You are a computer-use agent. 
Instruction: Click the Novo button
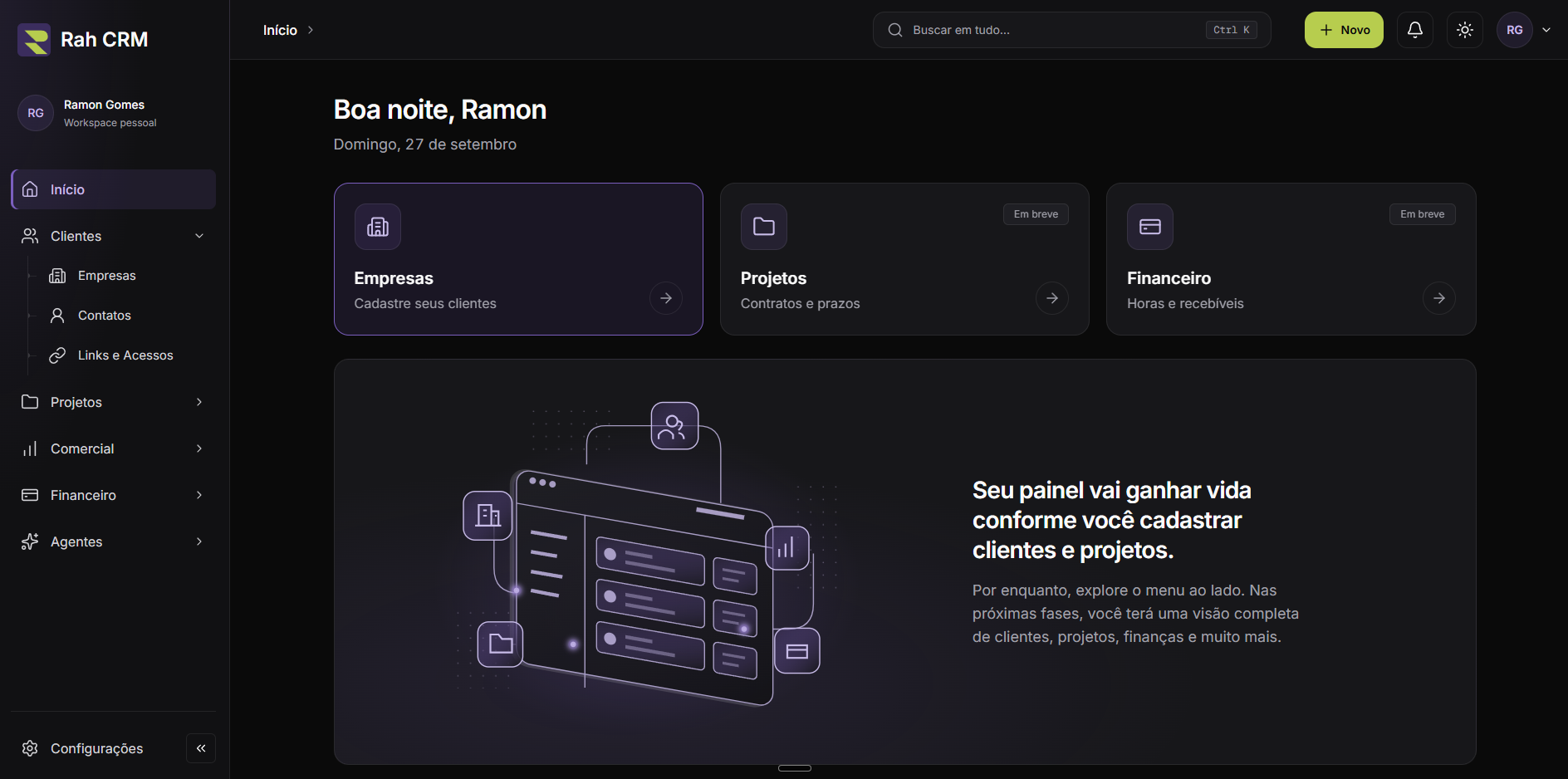pos(1344,30)
